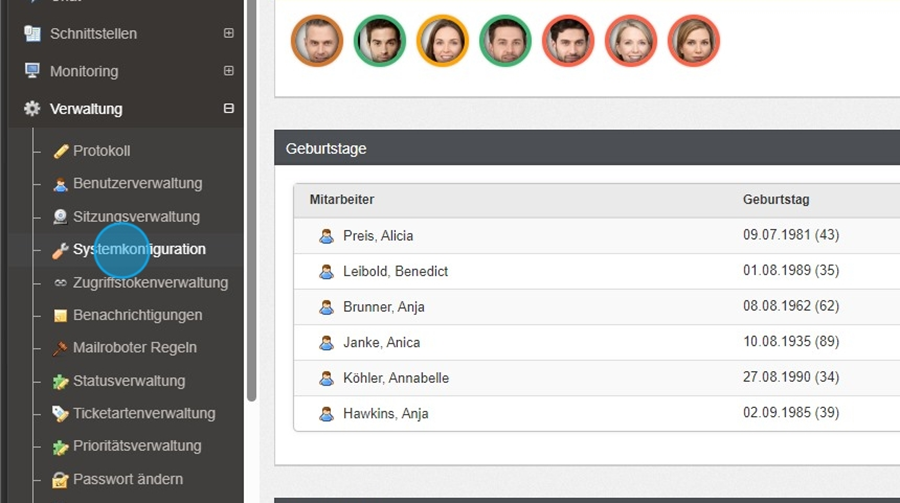Expand the Monitoring menu section
Screen dimensions: 900x503
pyautogui.click(x=229, y=71)
